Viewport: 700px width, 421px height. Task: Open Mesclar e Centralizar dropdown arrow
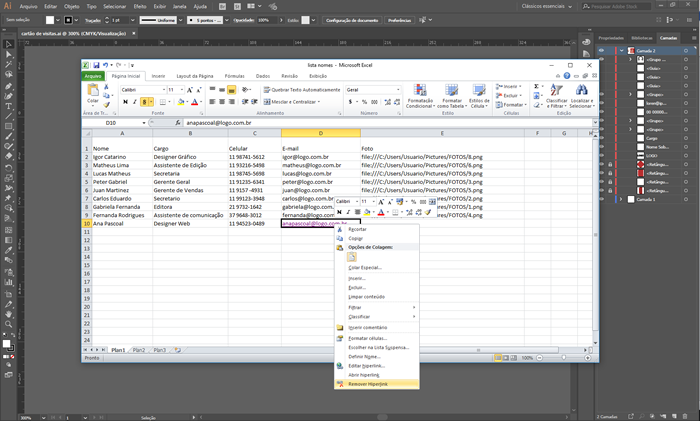click(x=319, y=102)
